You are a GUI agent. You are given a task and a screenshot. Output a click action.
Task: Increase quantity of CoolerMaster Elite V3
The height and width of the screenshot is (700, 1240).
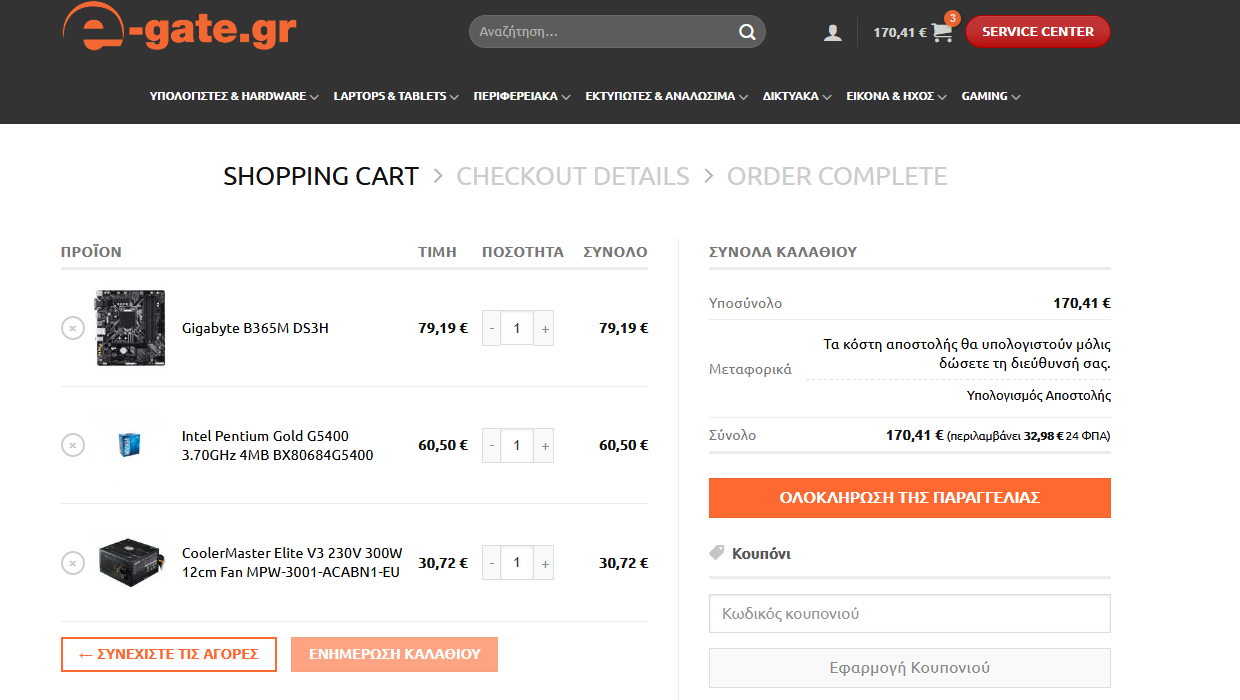[x=544, y=563]
